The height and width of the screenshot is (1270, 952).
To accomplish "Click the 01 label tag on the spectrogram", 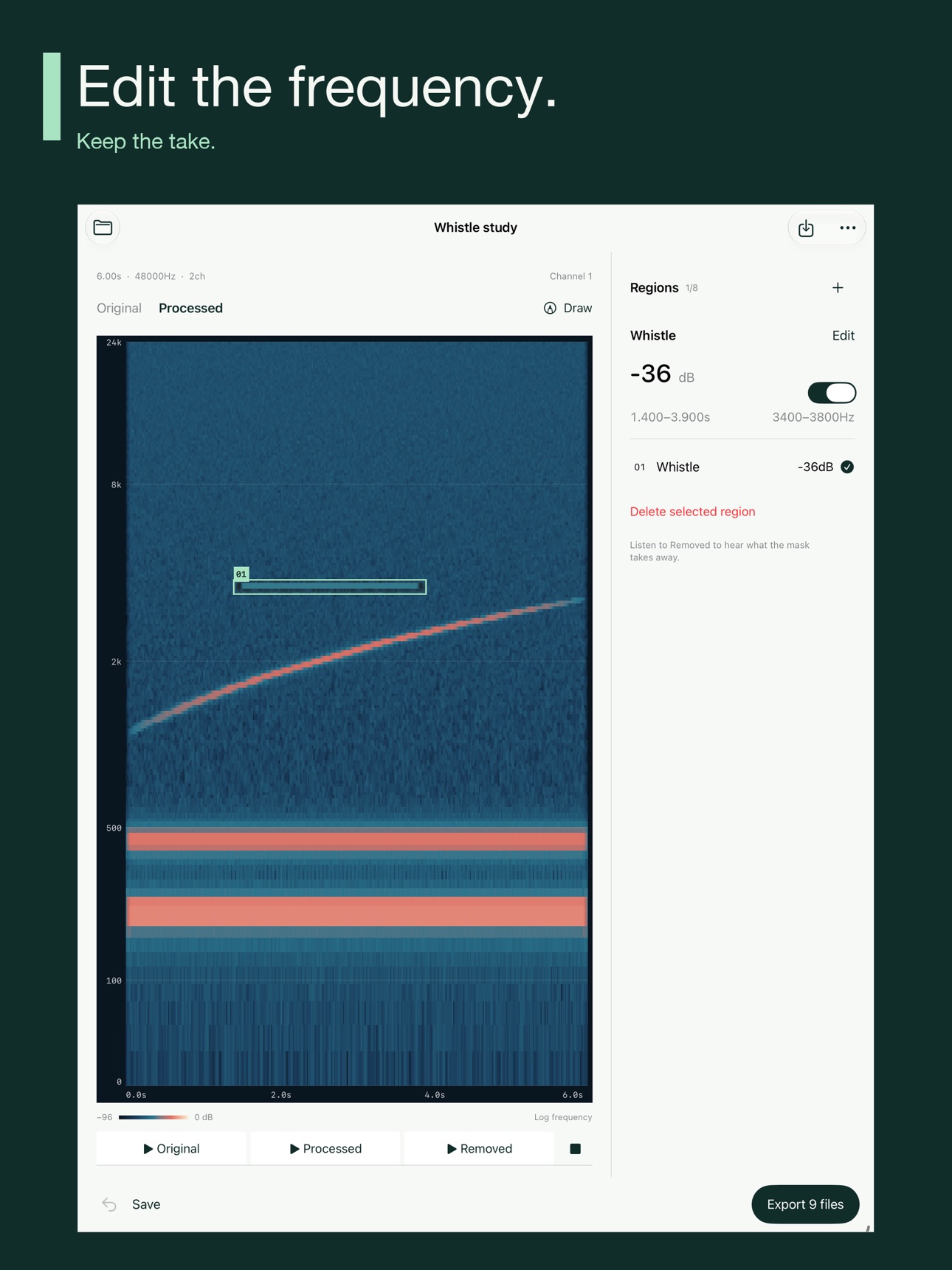I will tap(241, 574).
